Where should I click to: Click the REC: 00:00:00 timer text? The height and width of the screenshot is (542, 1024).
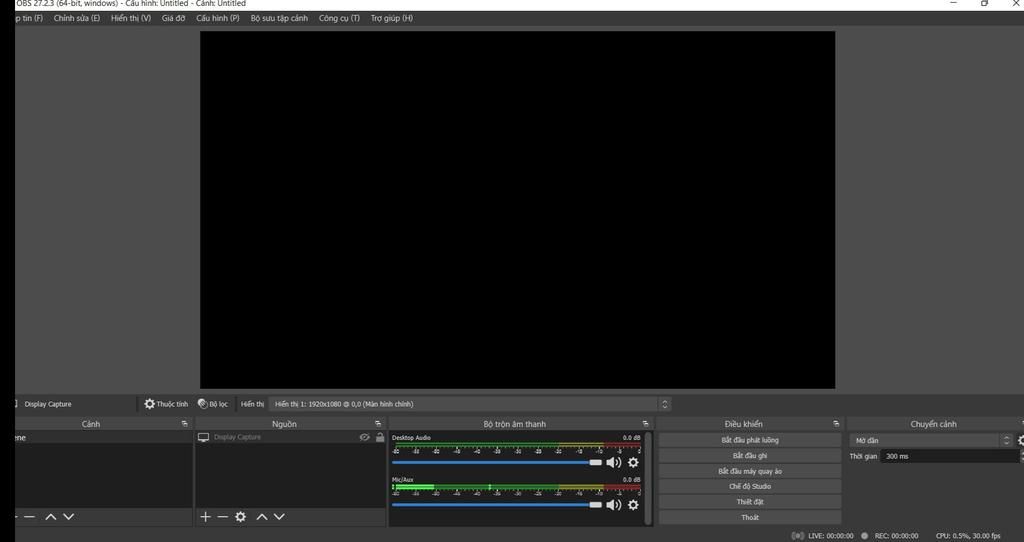pyautogui.click(x=896, y=536)
